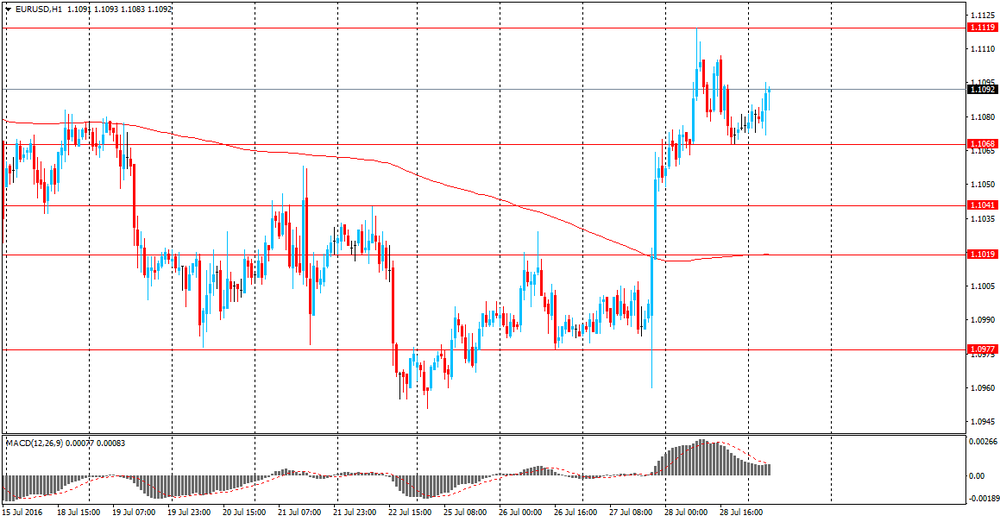
Task: Click the 1.1080 price scale value
Action: (x=983, y=117)
